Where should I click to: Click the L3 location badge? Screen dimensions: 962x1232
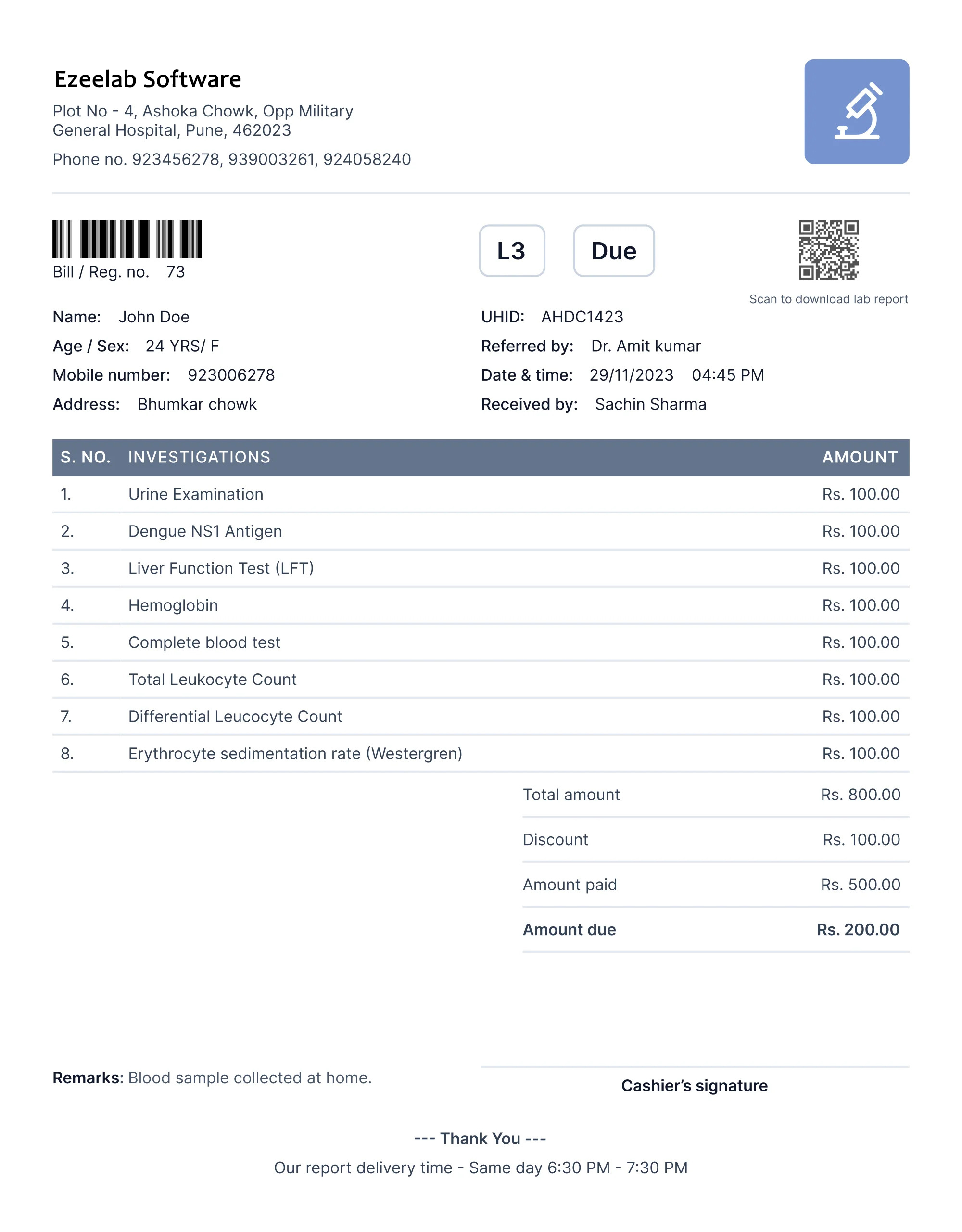point(512,251)
